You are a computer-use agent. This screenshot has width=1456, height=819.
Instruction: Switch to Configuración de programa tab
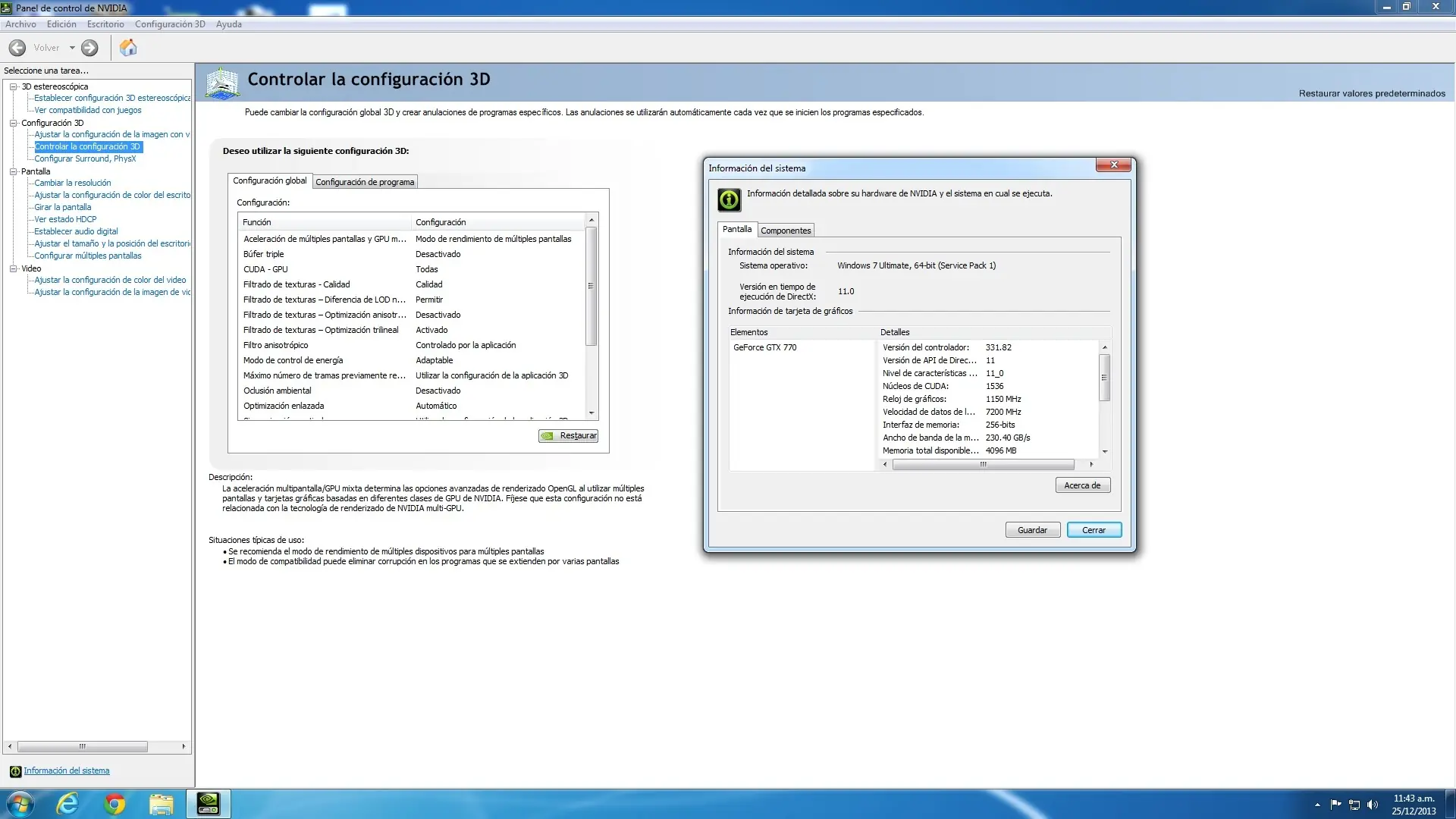coord(365,182)
